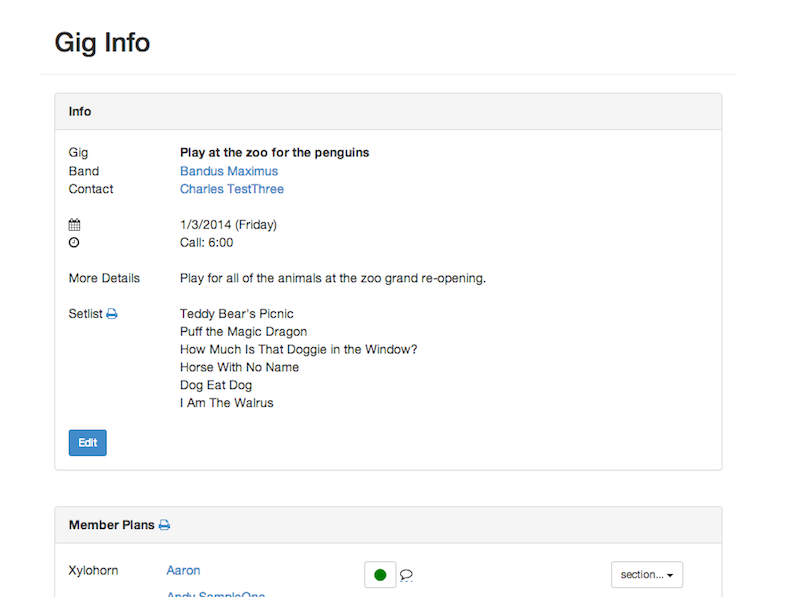Click the Xylohorn section label
This screenshot has height=597, width=800.
click(x=93, y=570)
